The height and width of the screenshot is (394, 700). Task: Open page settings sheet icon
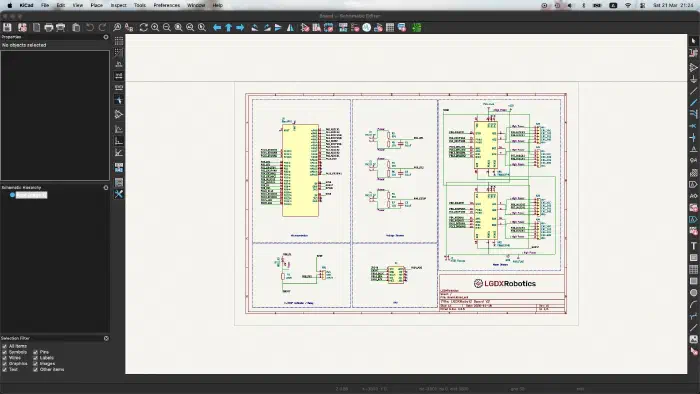pyautogui.click(x=36, y=28)
